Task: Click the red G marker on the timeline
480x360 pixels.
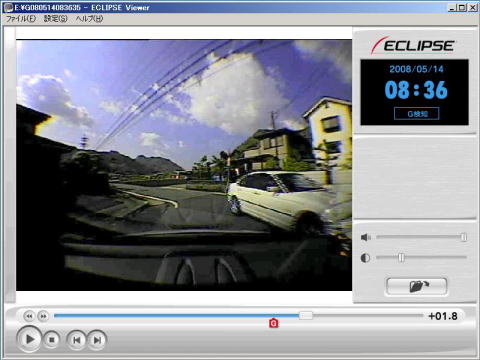Action: [273, 323]
